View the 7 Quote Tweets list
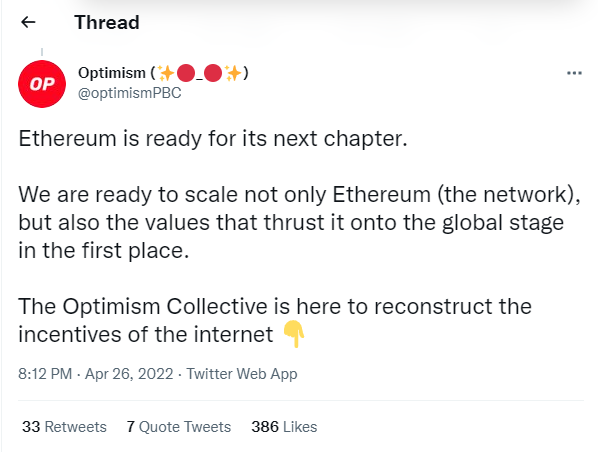The width and height of the screenshot is (598, 452). (x=179, y=427)
